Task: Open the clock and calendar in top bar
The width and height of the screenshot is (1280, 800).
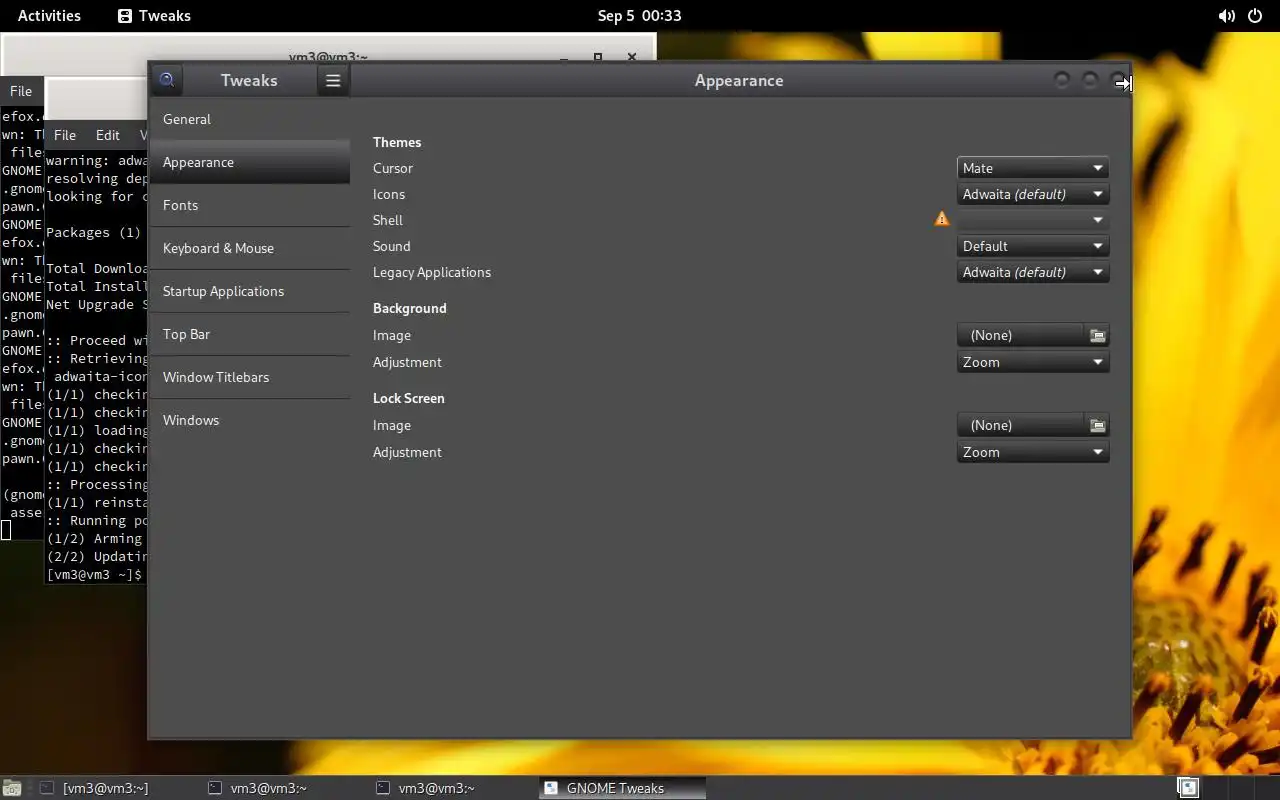Action: pyautogui.click(x=639, y=16)
